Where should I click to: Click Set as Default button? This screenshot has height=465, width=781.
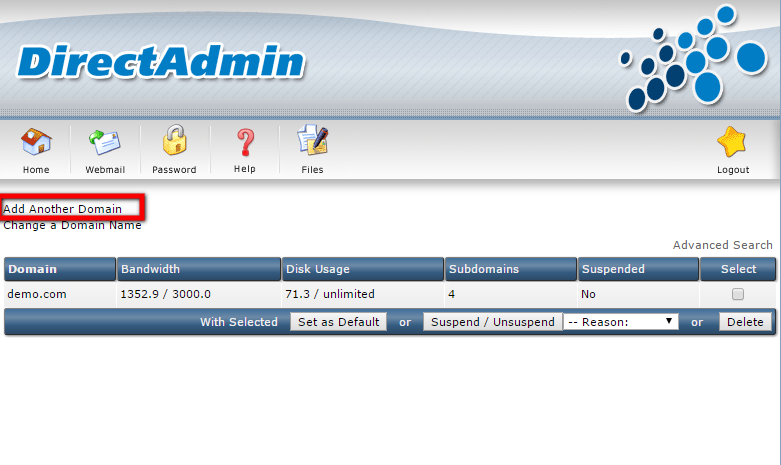pos(339,322)
